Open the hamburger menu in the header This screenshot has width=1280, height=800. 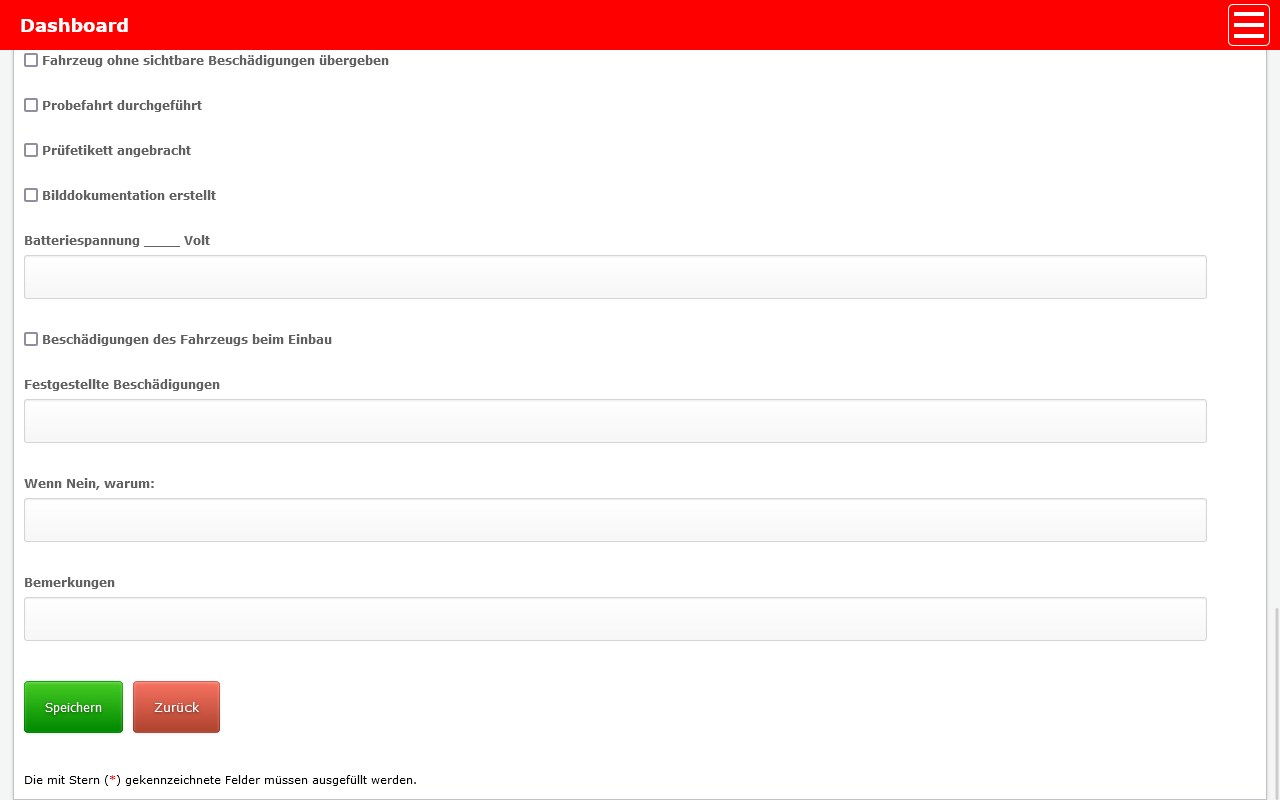(1248, 25)
